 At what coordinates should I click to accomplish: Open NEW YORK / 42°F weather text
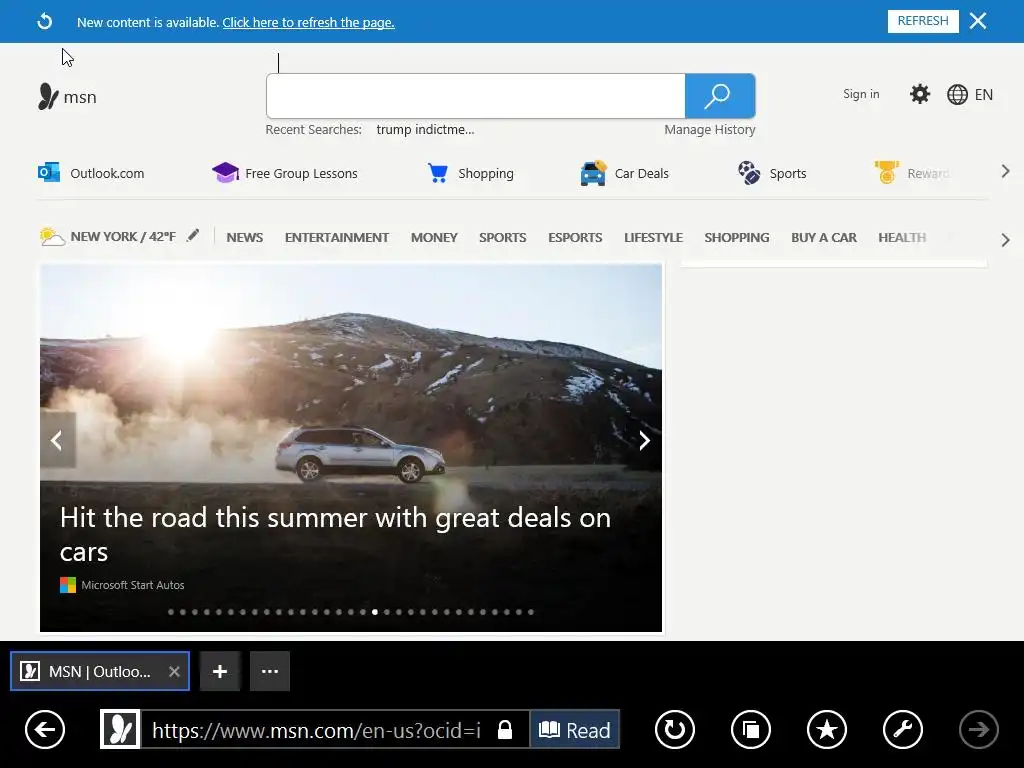coord(123,236)
